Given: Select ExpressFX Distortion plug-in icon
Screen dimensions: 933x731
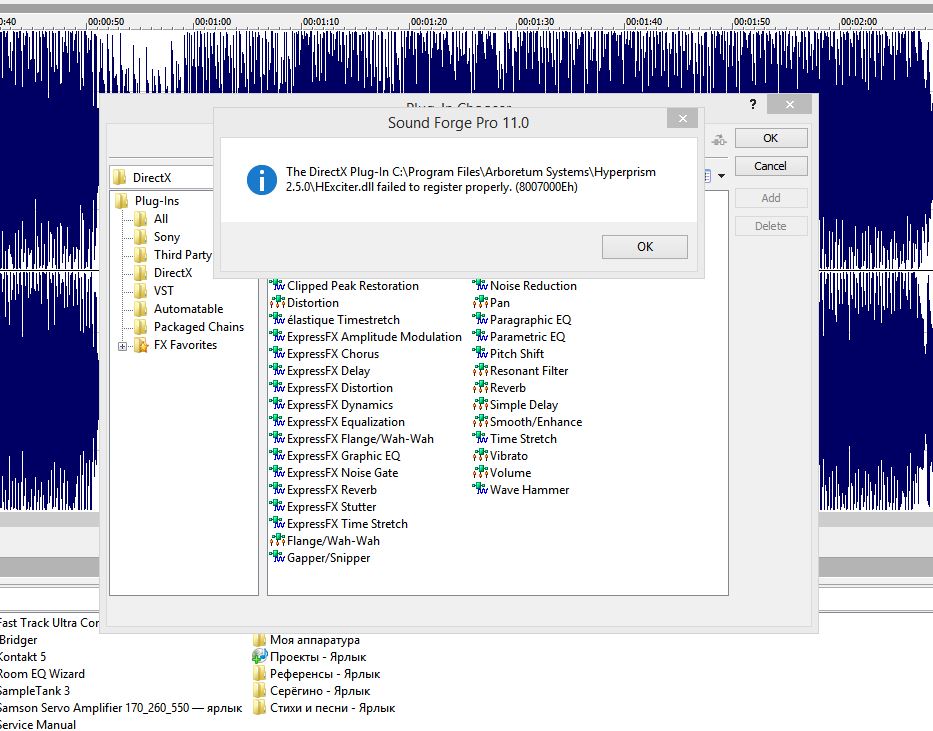Looking at the screenshot, I should coord(277,388).
